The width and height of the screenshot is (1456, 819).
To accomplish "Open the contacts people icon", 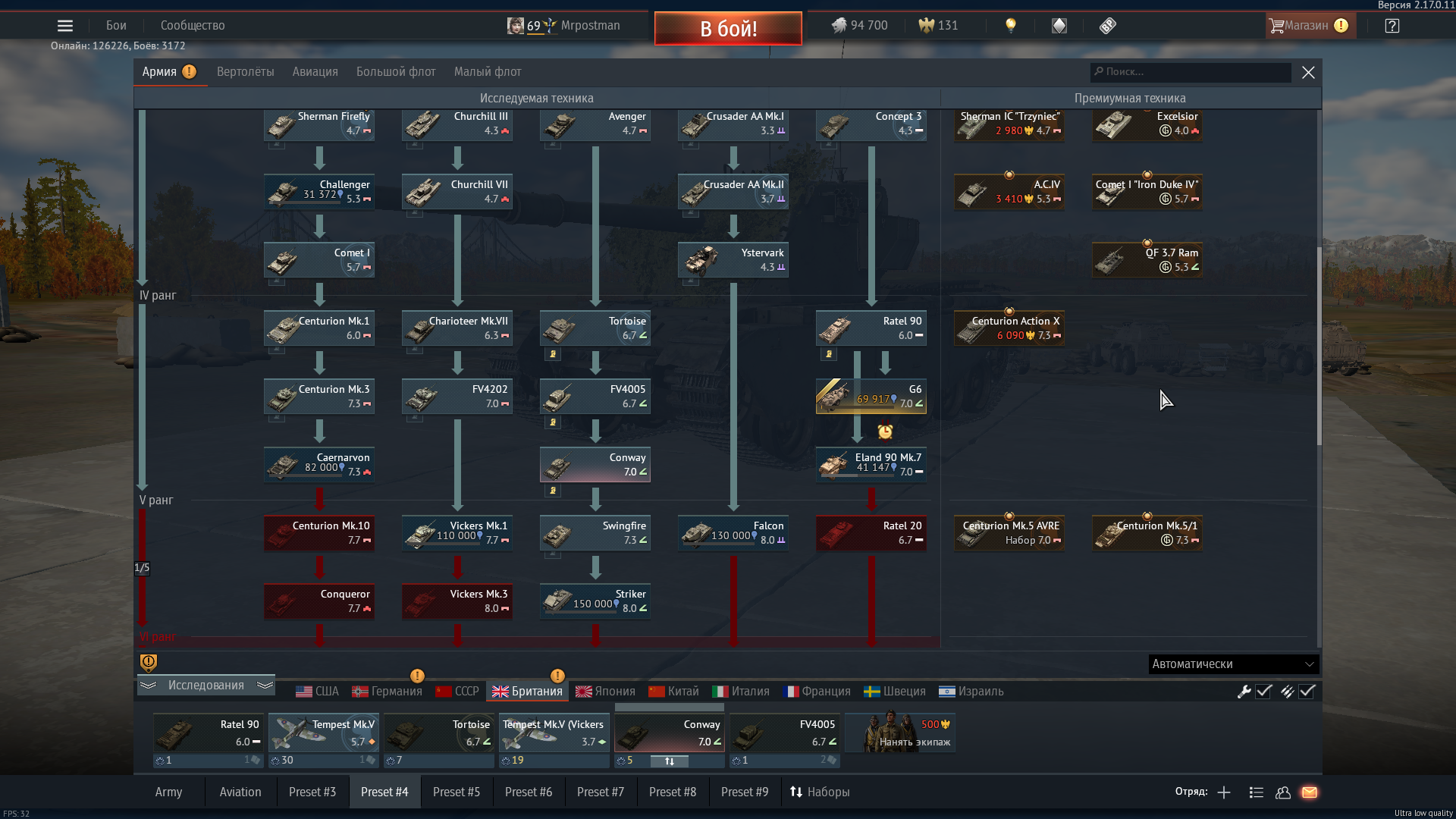I will (1283, 792).
